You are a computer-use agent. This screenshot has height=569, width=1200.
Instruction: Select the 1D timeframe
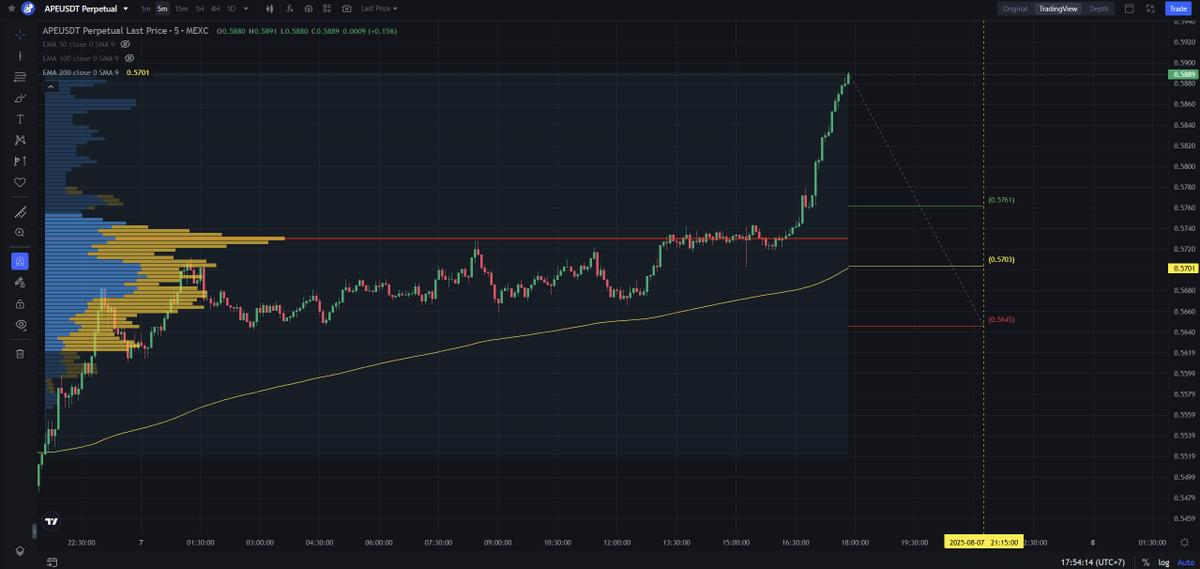coord(231,8)
